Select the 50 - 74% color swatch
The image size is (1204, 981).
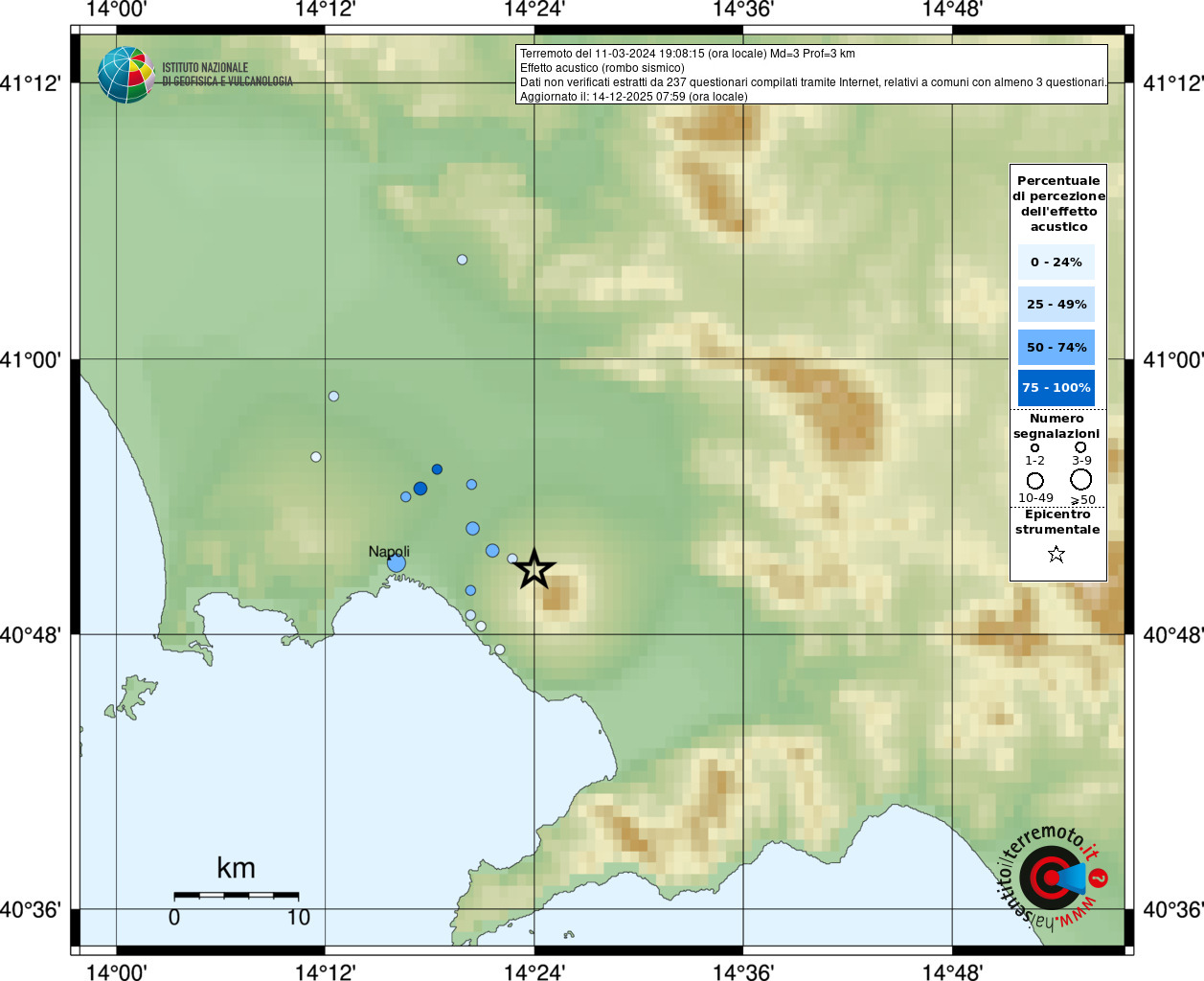pyautogui.click(x=1056, y=347)
